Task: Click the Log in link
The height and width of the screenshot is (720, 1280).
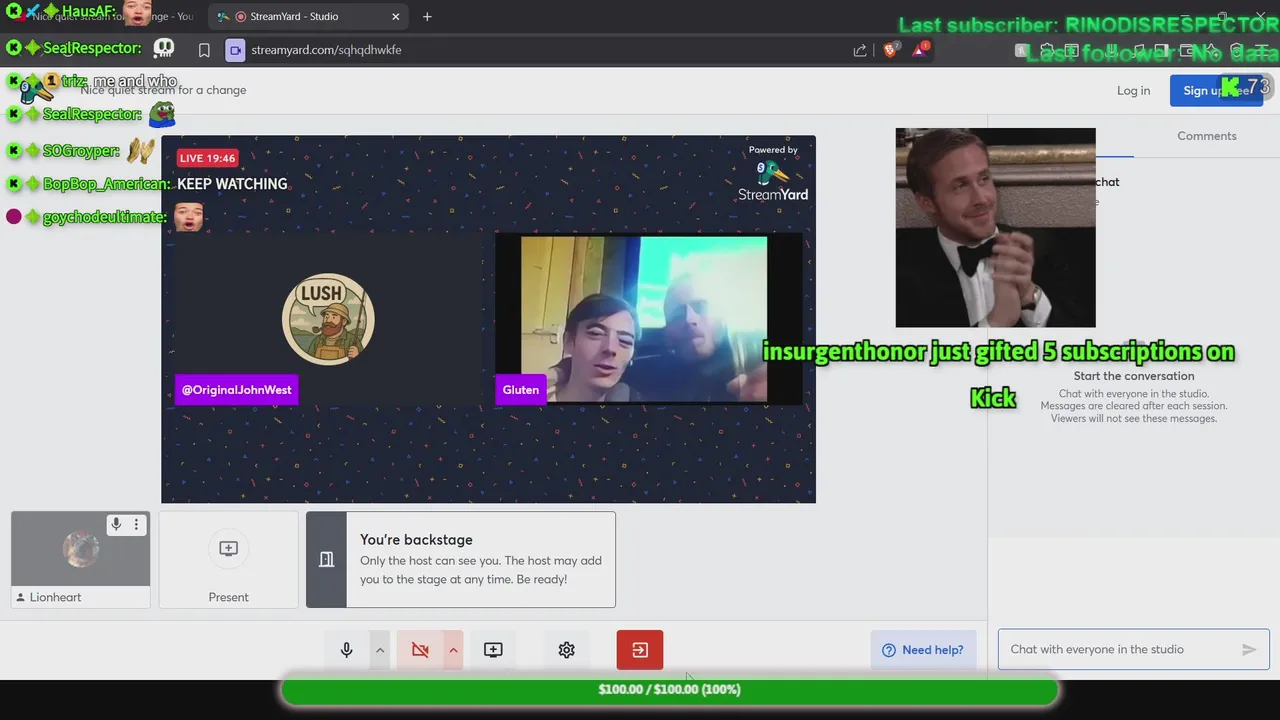Action: point(1133,90)
